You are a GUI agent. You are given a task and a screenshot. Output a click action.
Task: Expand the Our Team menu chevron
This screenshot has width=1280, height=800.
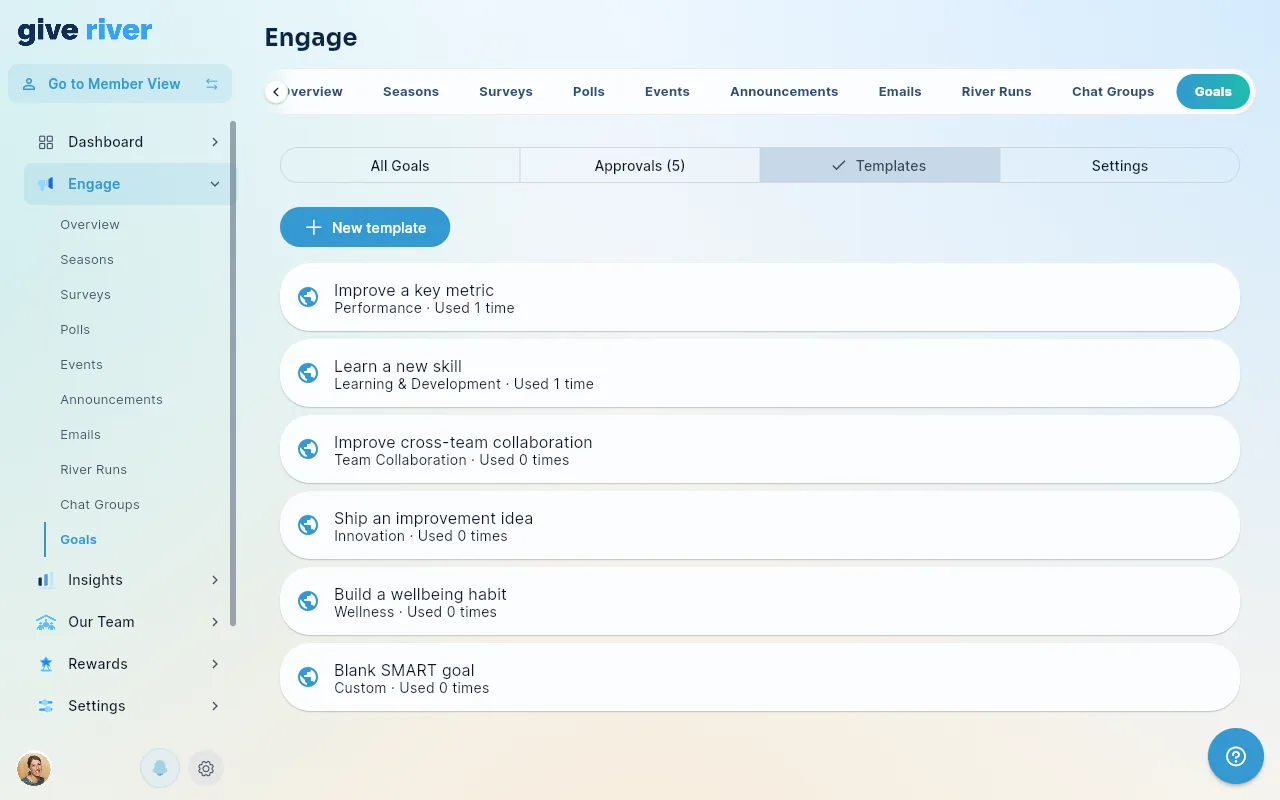215,622
